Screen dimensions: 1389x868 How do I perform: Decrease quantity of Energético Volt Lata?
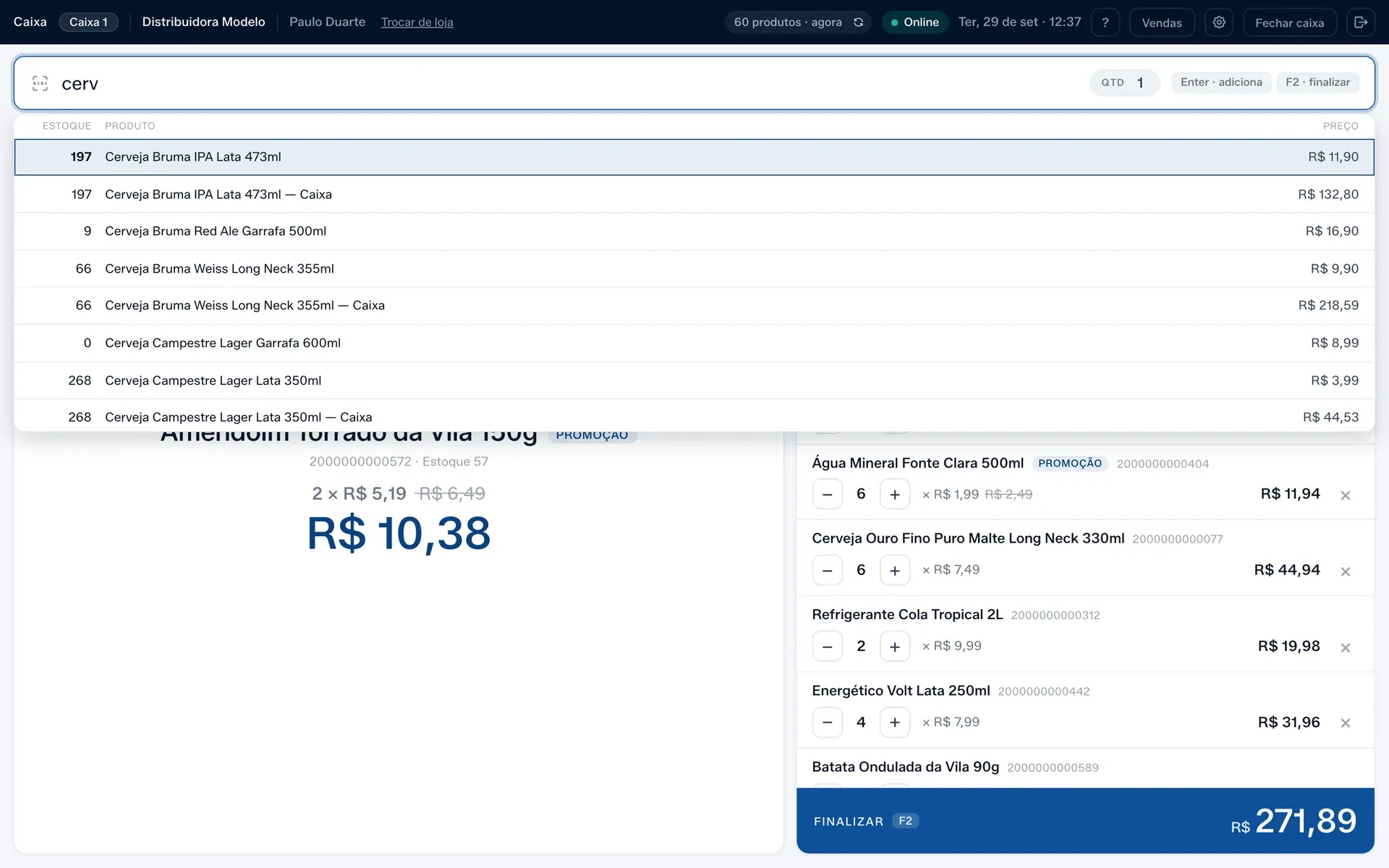coord(827,723)
